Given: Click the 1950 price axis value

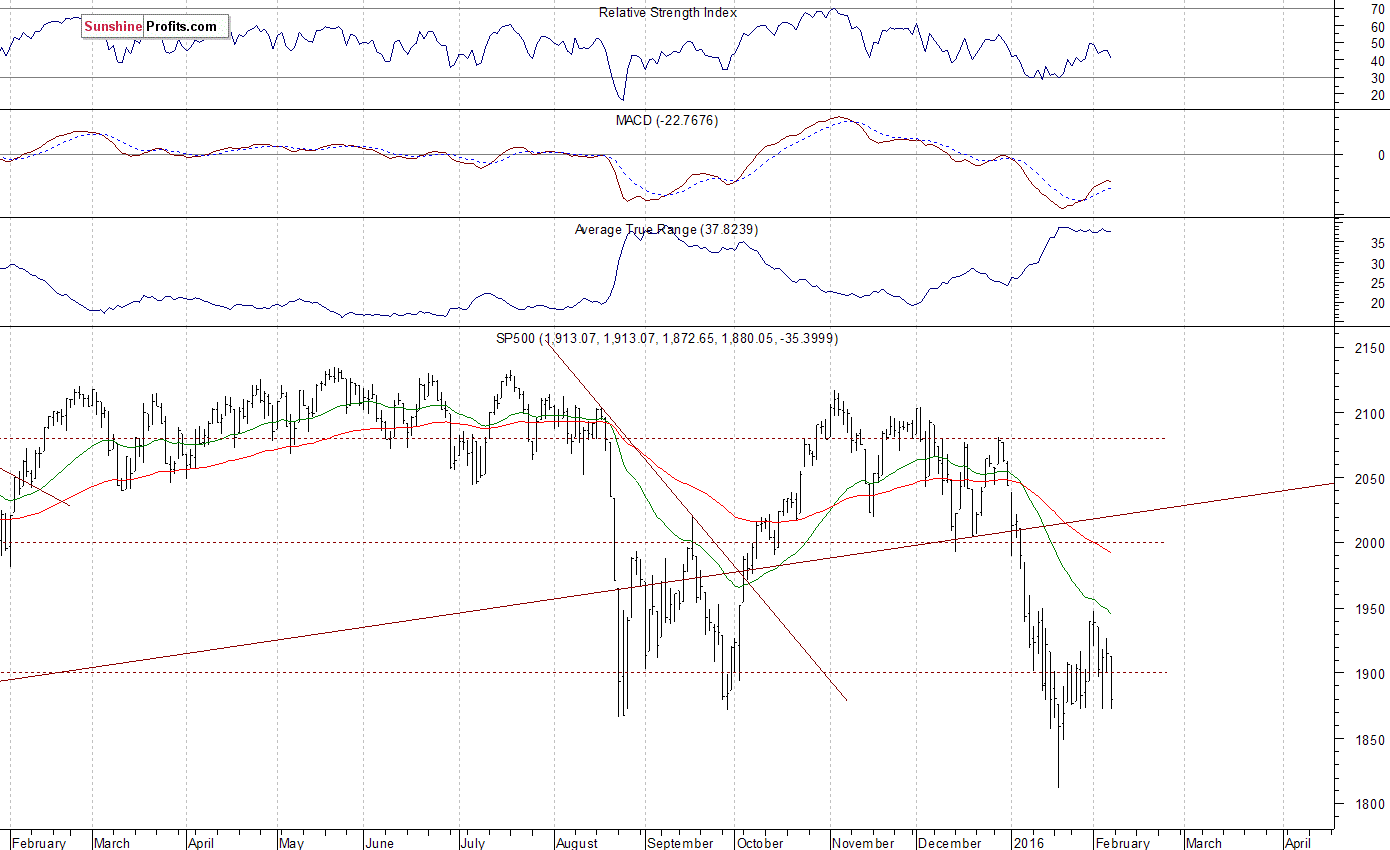Looking at the screenshot, I should click(x=1369, y=609).
